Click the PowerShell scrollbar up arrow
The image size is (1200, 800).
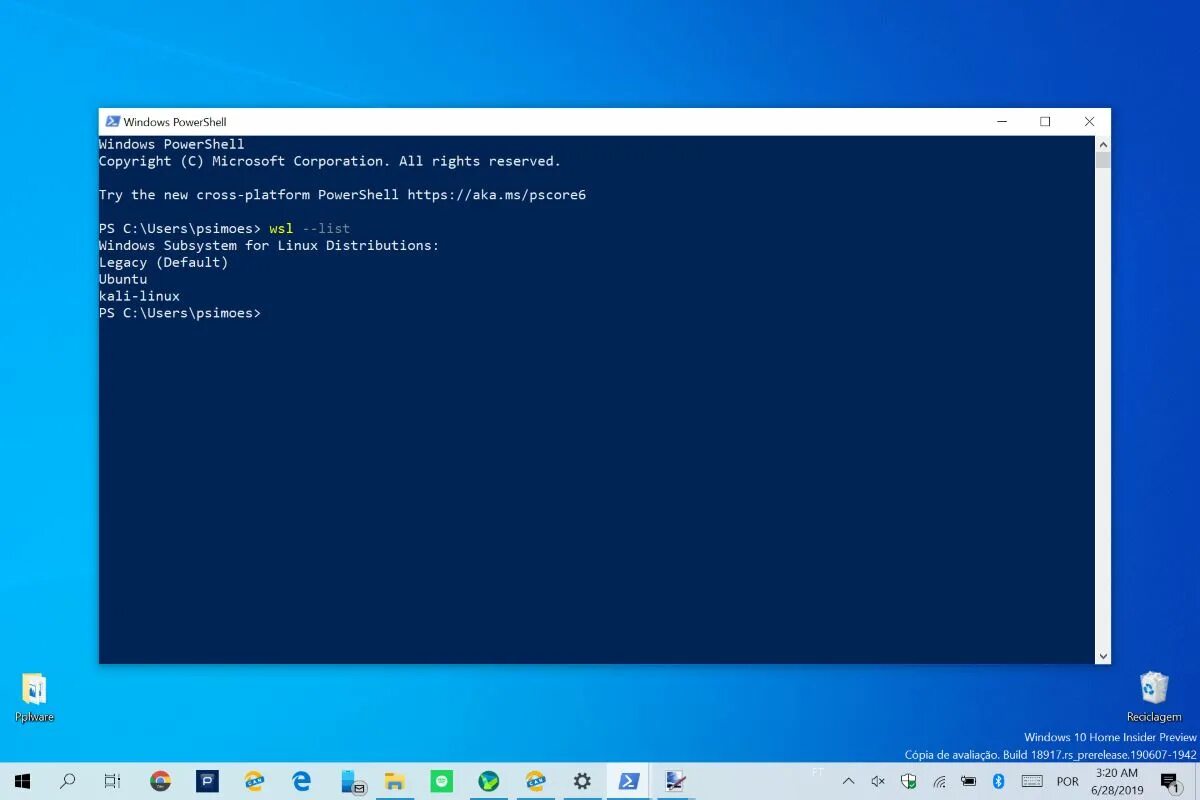tap(1103, 144)
